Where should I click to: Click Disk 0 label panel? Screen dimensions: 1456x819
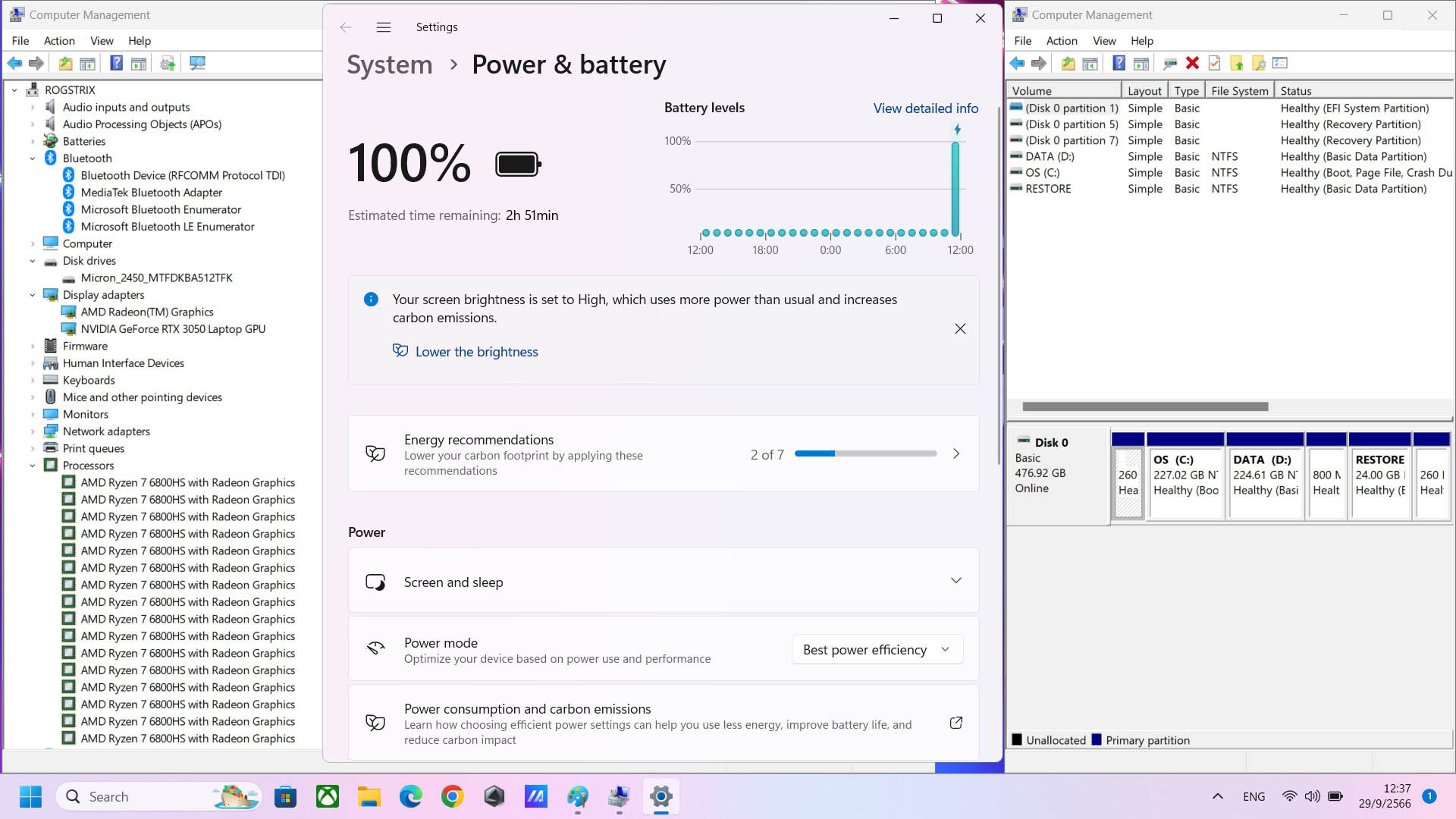point(1059,475)
